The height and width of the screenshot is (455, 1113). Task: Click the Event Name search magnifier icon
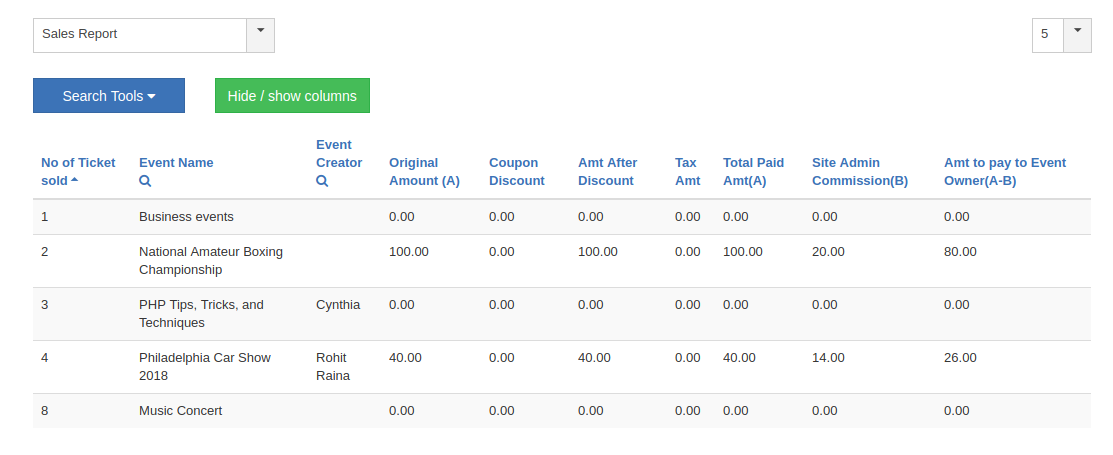click(145, 181)
